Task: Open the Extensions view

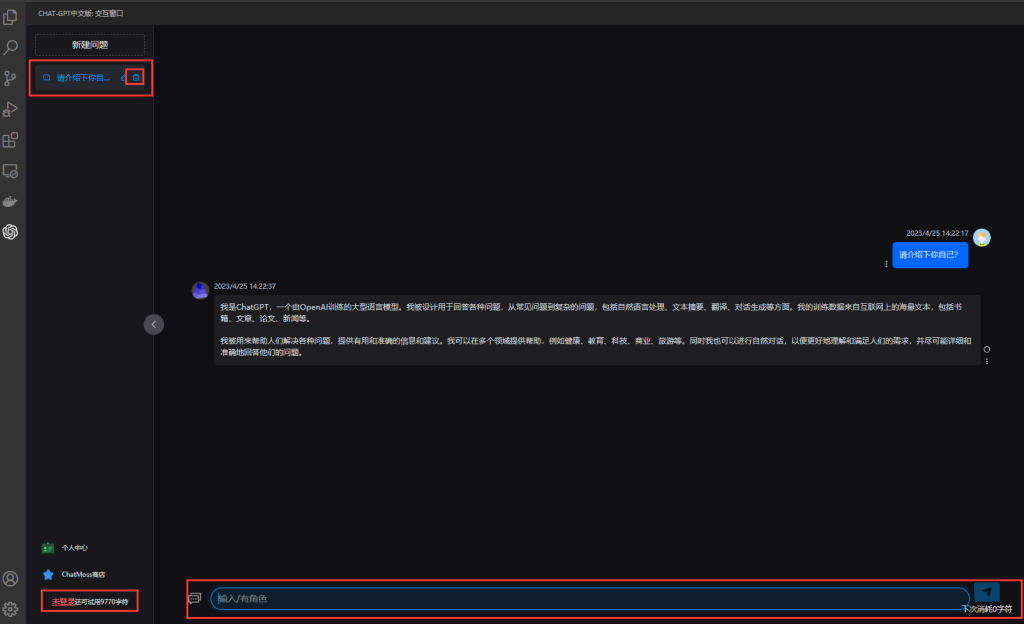Action: [12, 140]
